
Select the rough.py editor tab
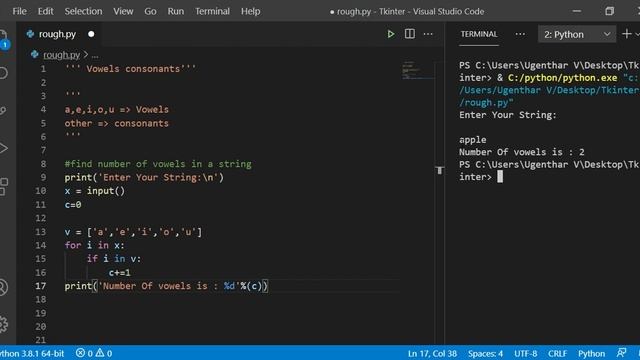pos(59,34)
